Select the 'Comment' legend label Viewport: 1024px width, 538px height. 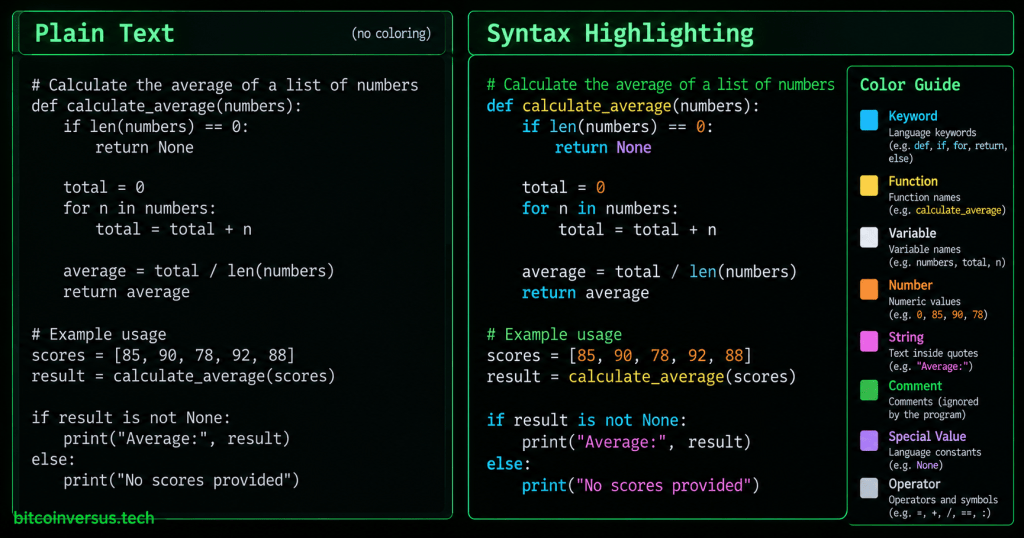915,386
